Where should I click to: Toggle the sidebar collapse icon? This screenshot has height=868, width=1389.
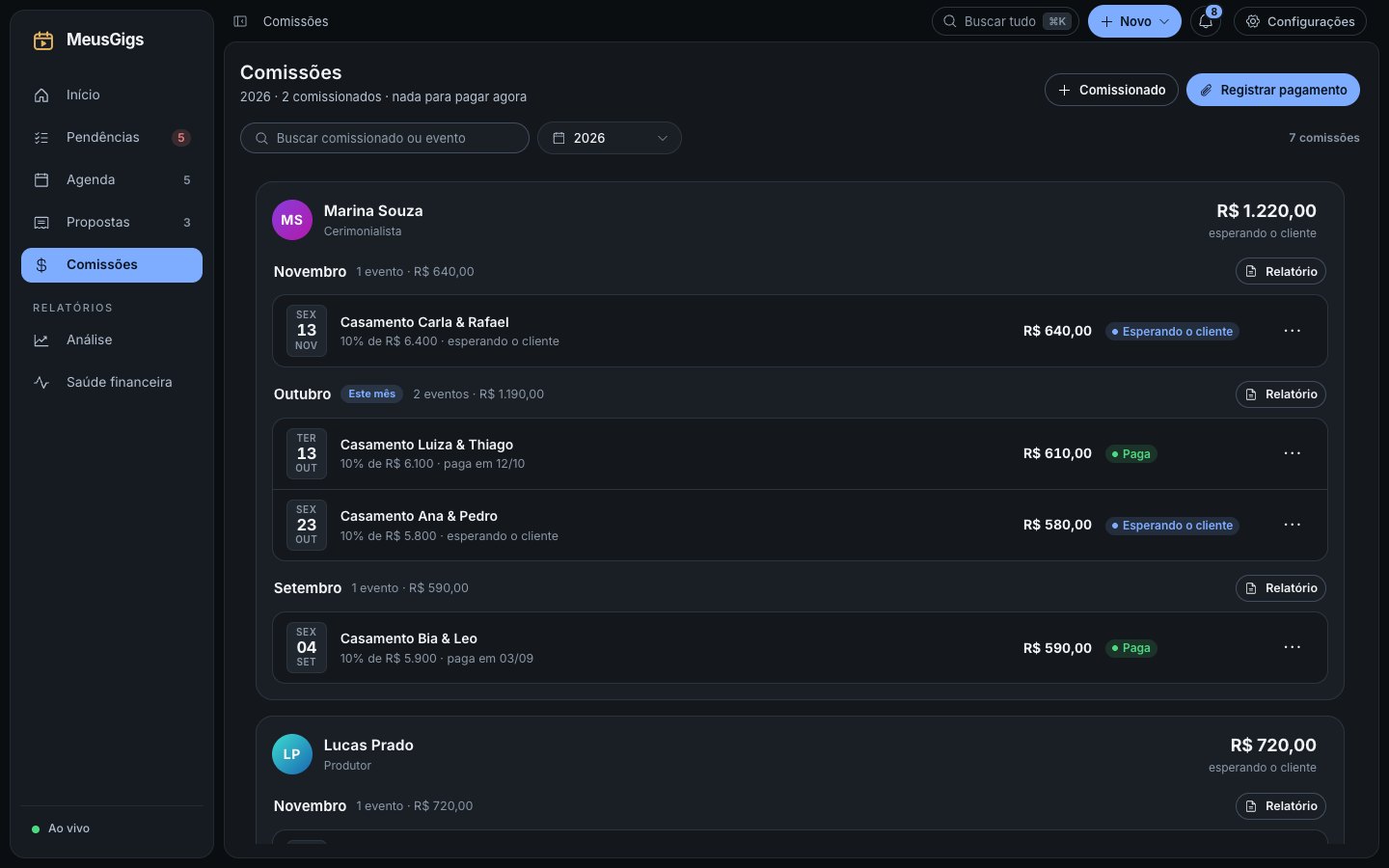tap(240, 21)
